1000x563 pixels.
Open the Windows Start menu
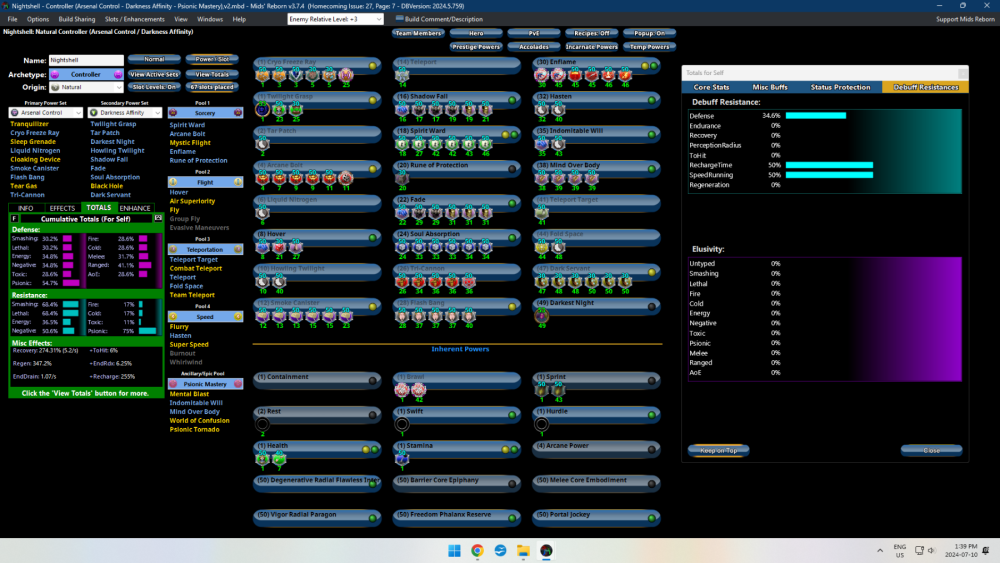[454, 551]
